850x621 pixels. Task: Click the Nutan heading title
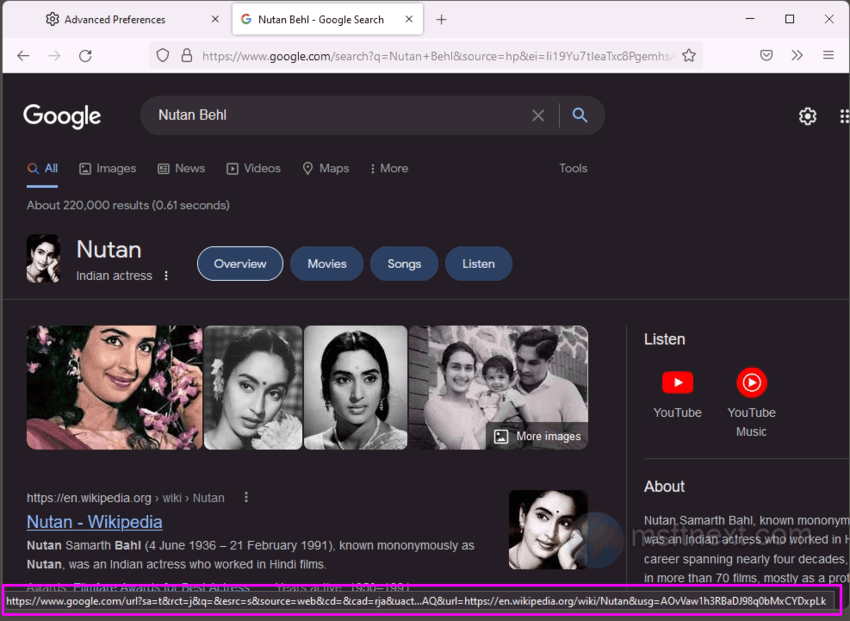109,250
